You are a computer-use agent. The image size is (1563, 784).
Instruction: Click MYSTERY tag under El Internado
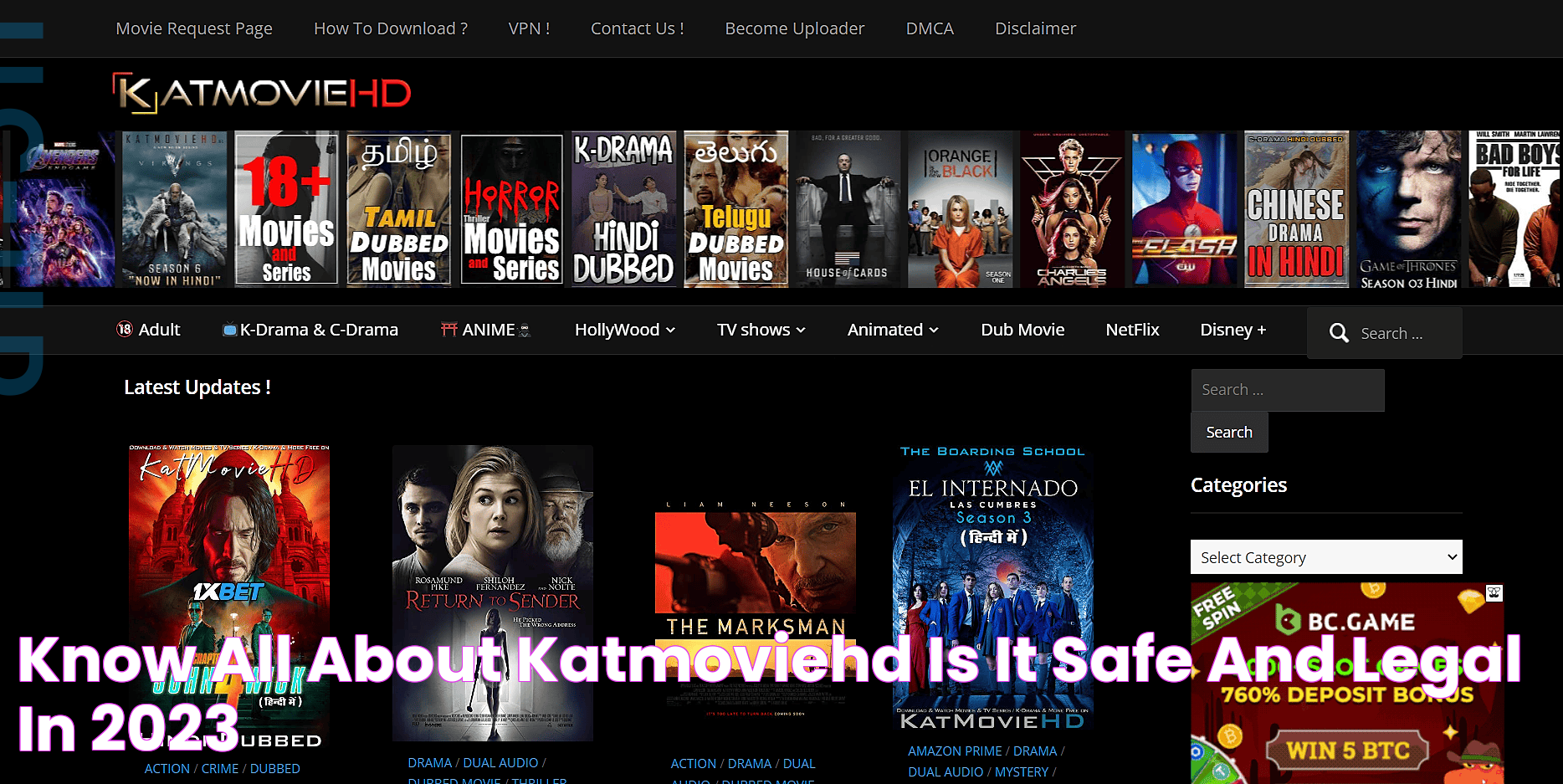click(x=1022, y=772)
